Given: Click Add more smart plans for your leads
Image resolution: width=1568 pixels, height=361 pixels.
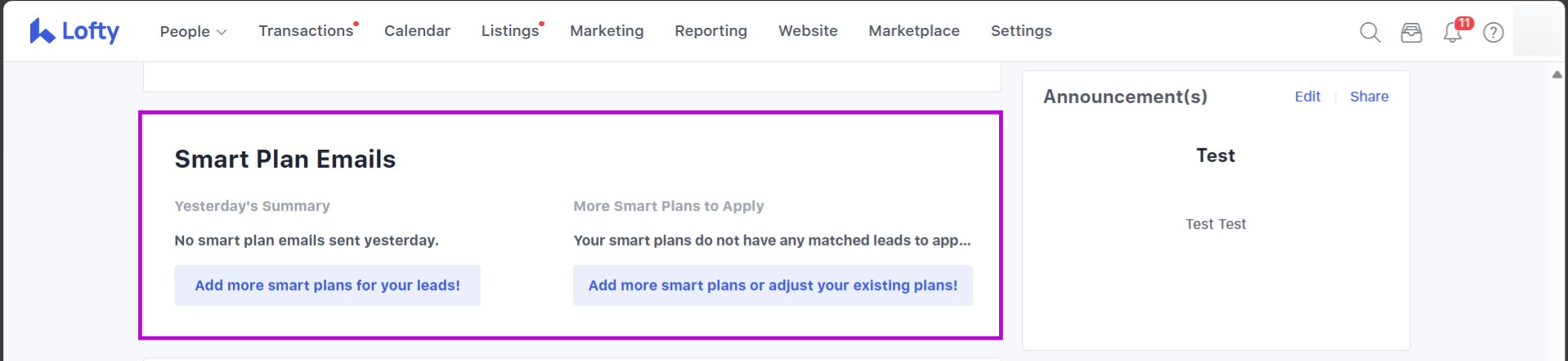Looking at the screenshot, I should coord(327,286).
